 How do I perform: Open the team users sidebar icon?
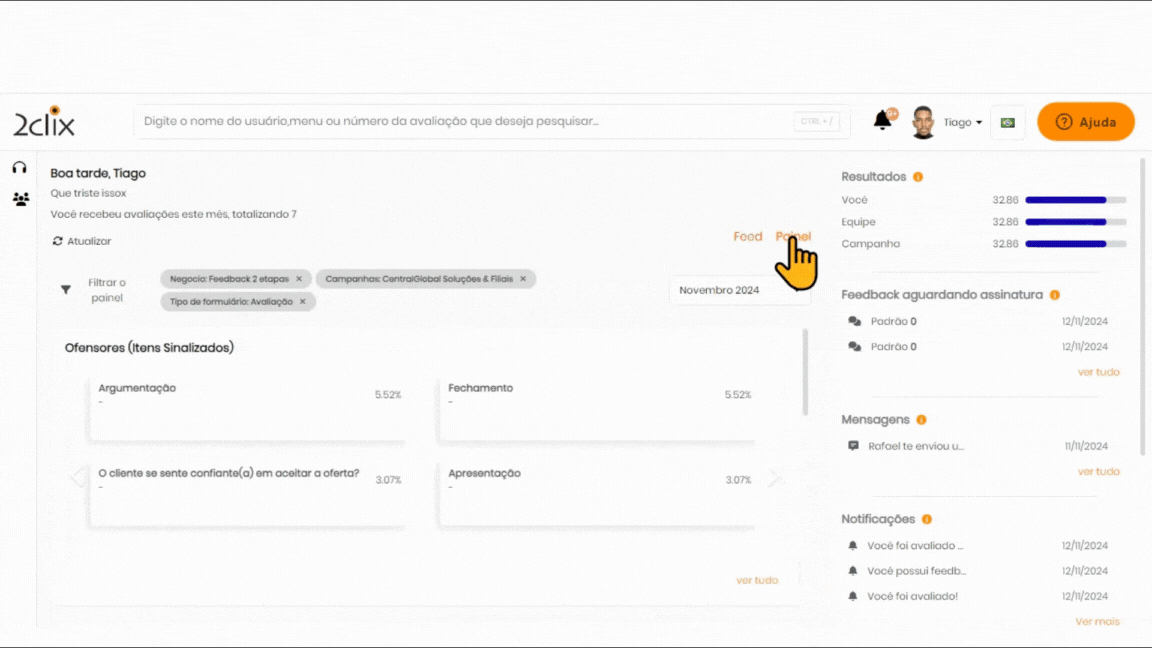[x=20, y=199]
